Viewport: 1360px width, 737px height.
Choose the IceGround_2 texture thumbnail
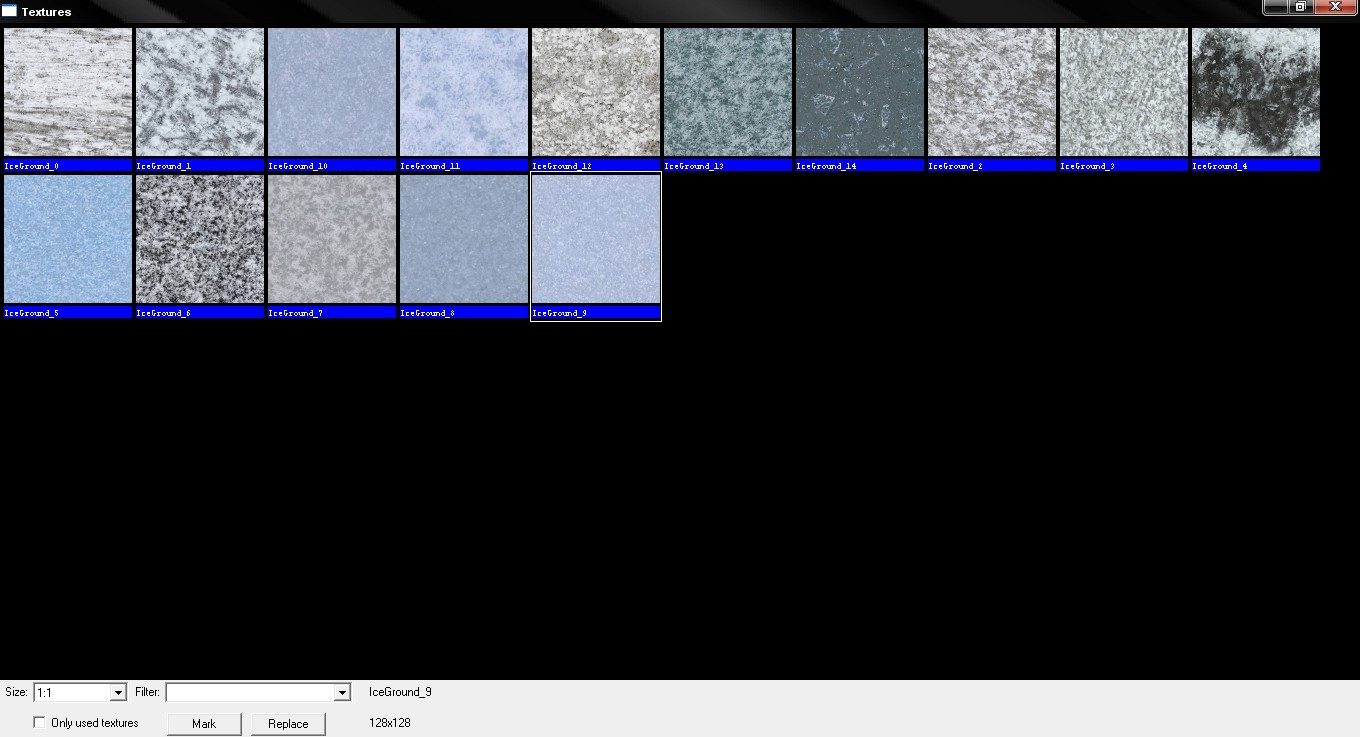(x=992, y=92)
